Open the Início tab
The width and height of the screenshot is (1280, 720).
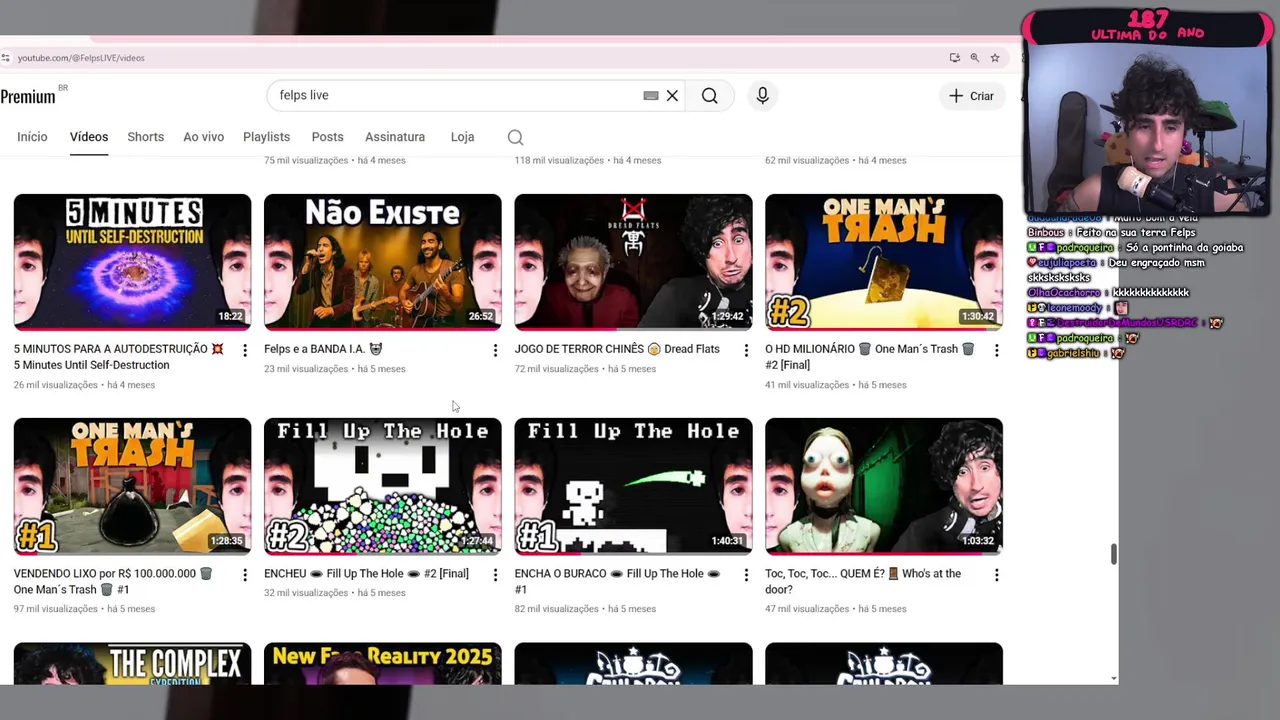32,137
